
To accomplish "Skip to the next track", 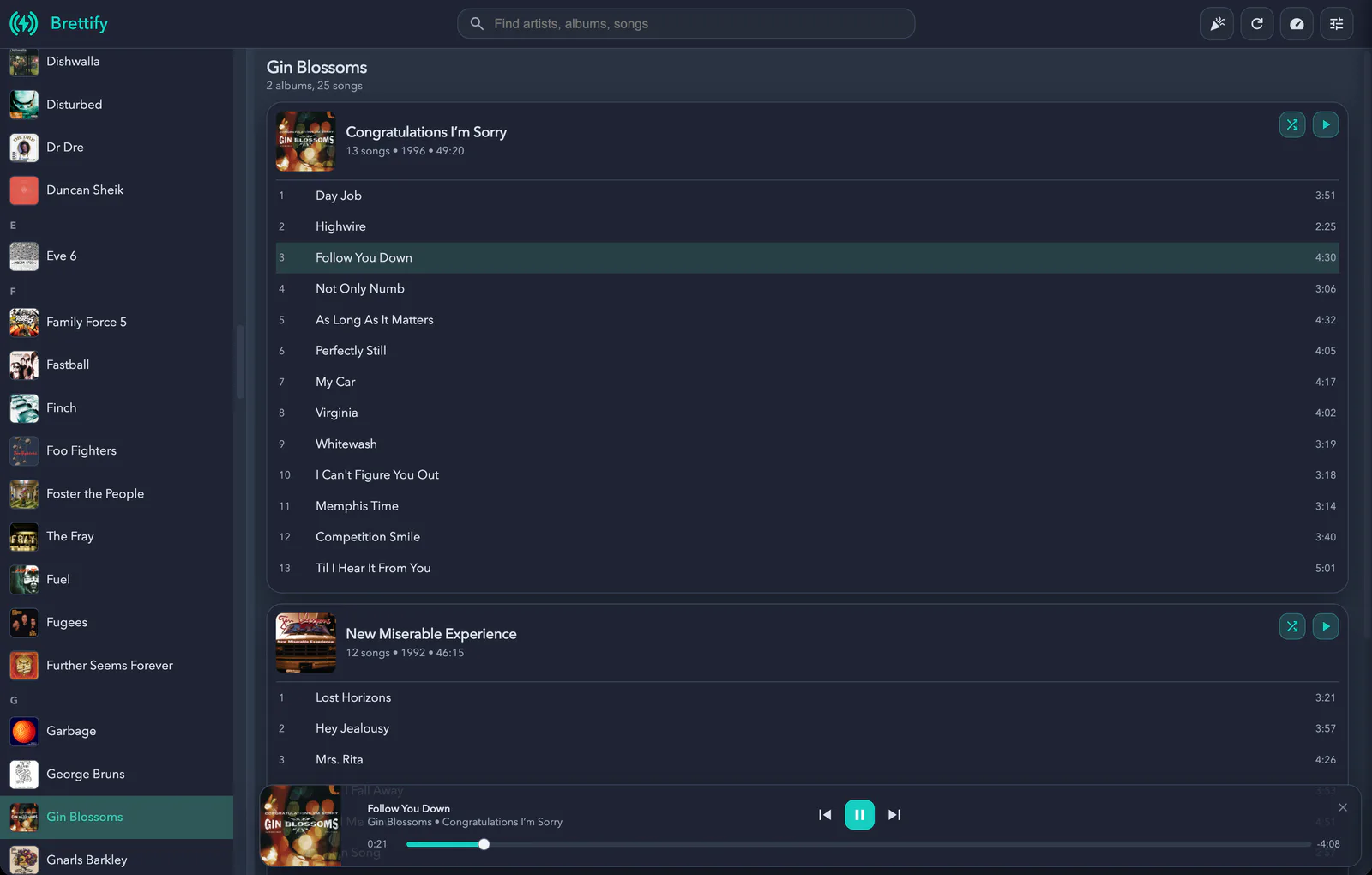I will [894, 815].
